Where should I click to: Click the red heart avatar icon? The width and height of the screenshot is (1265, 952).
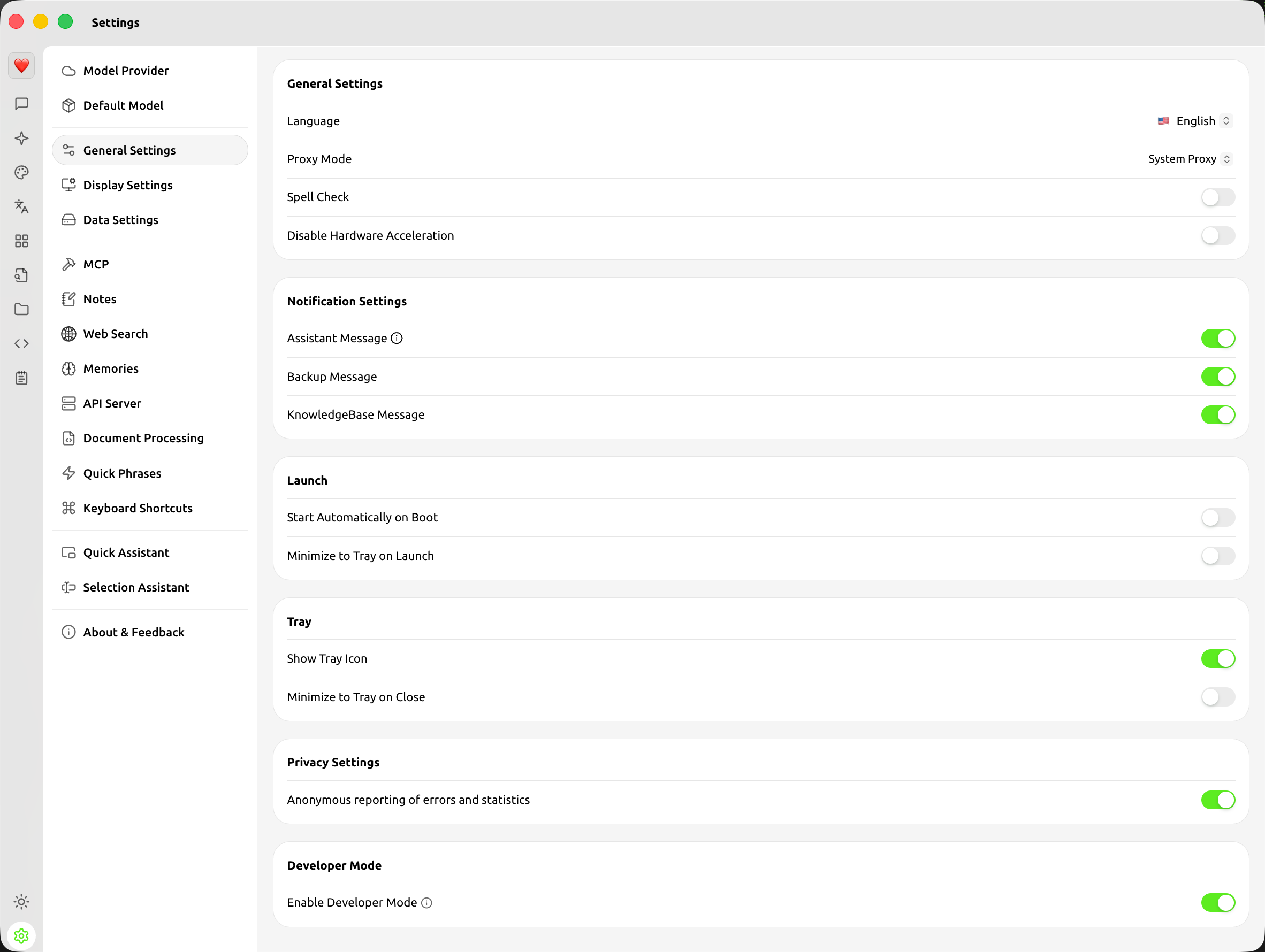22,66
